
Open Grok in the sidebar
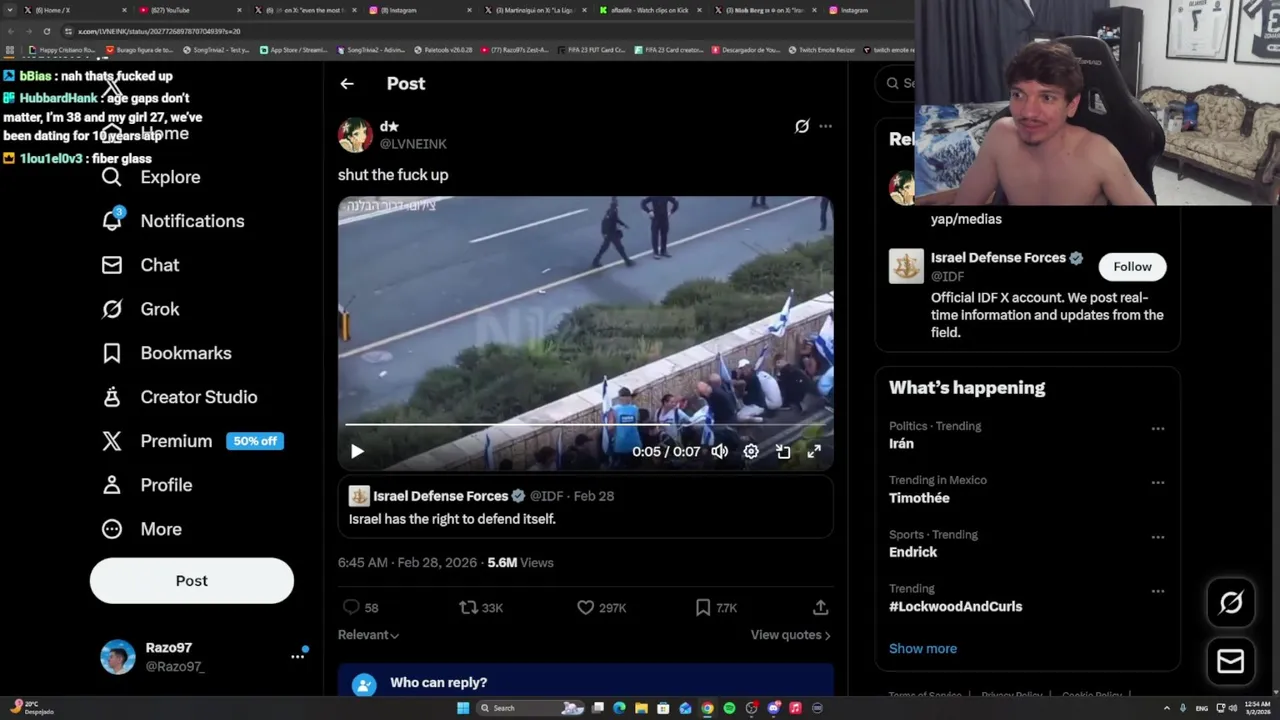(140, 309)
